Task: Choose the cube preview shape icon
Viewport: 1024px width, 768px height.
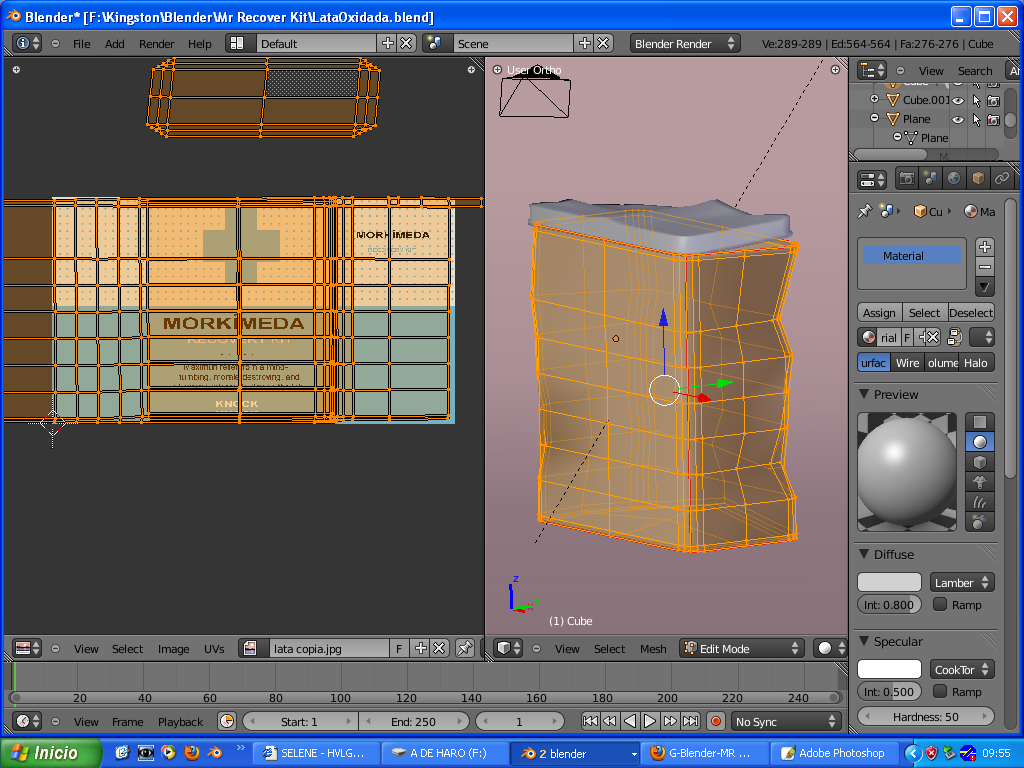Action: click(980, 462)
